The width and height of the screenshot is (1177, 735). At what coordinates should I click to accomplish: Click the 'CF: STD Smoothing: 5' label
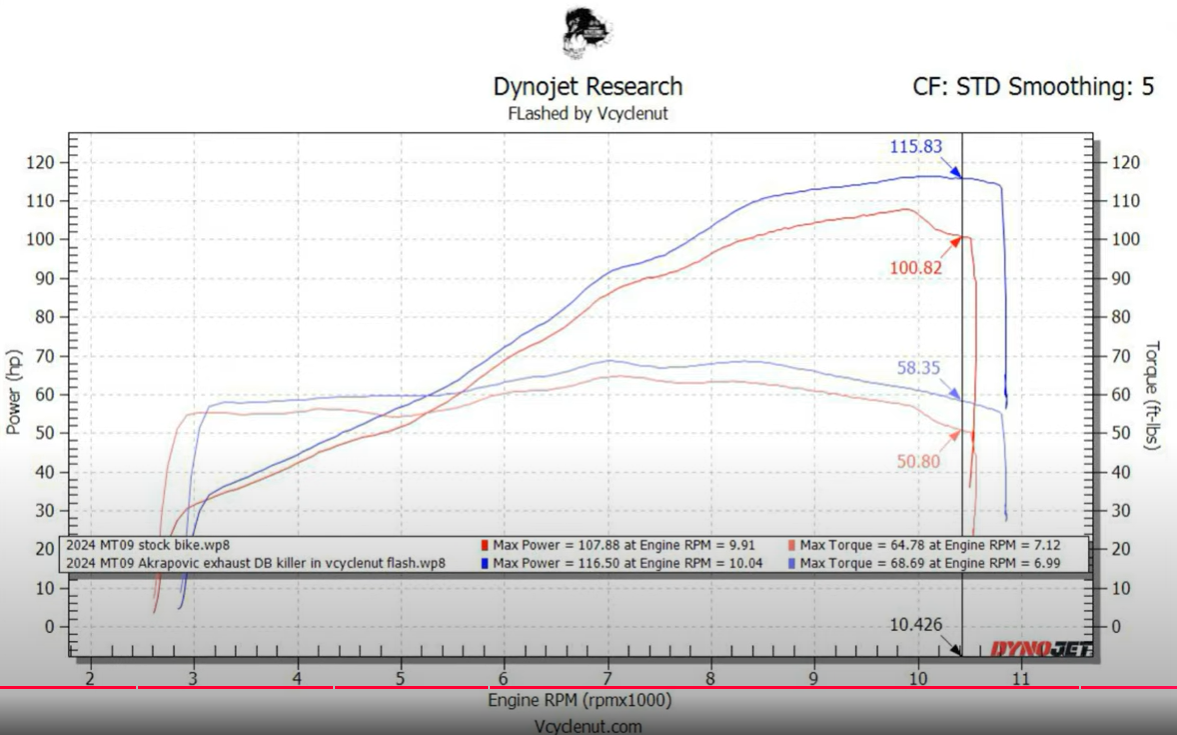coord(1033,86)
